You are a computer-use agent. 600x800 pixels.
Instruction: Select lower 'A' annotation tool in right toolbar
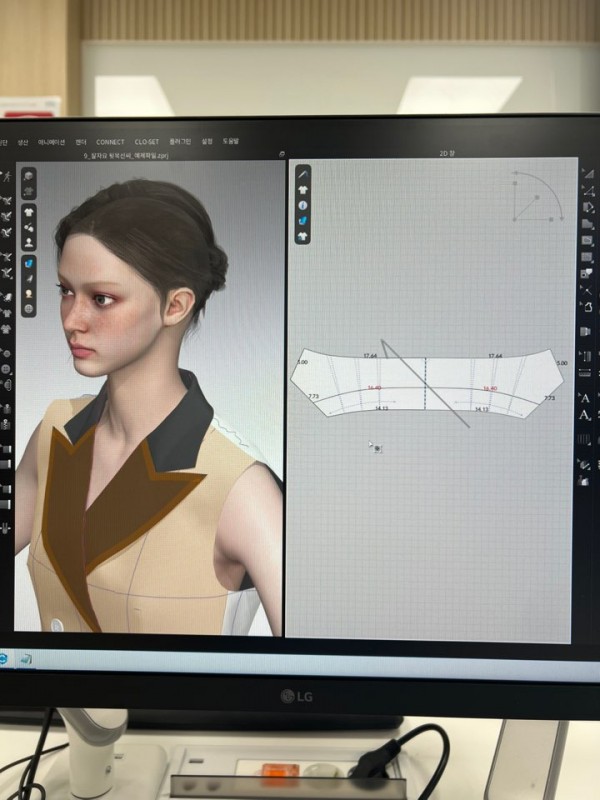tap(585, 415)
